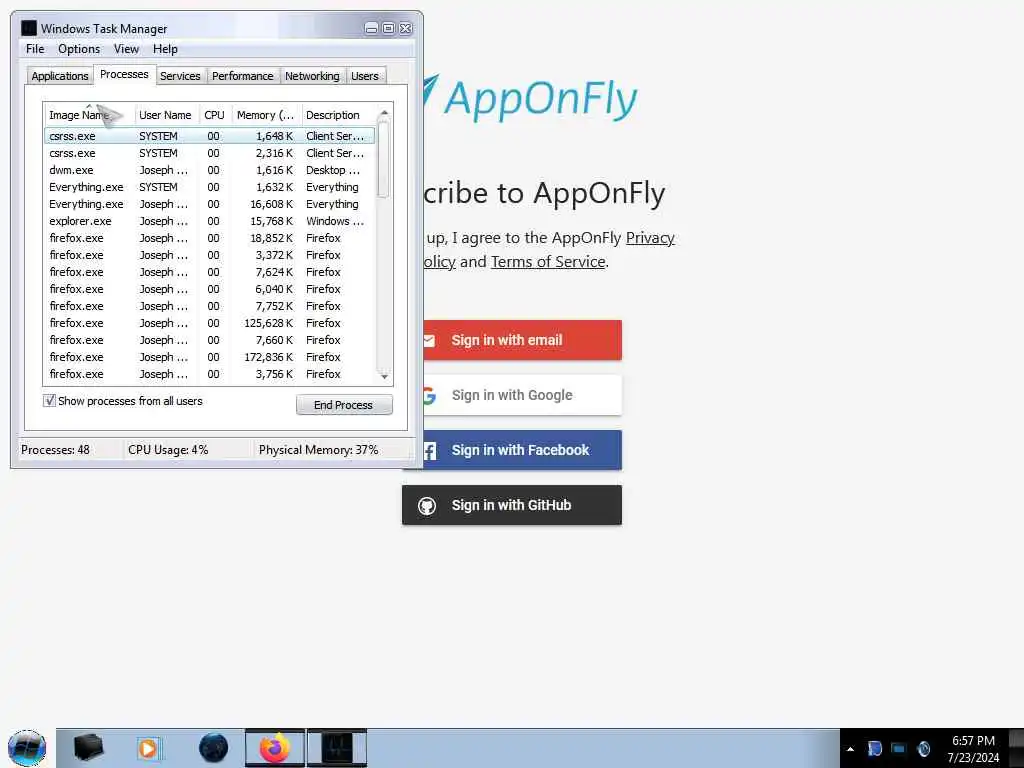Select firefox.exe using 18,852 K

point(210,238)
